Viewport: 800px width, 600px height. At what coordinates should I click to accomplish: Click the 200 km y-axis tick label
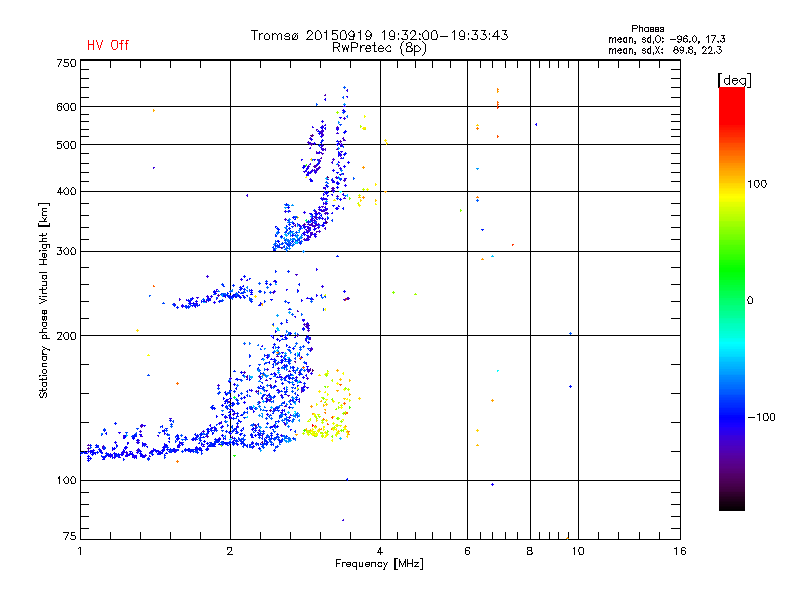pyautogui.click(x=66, y=336)
